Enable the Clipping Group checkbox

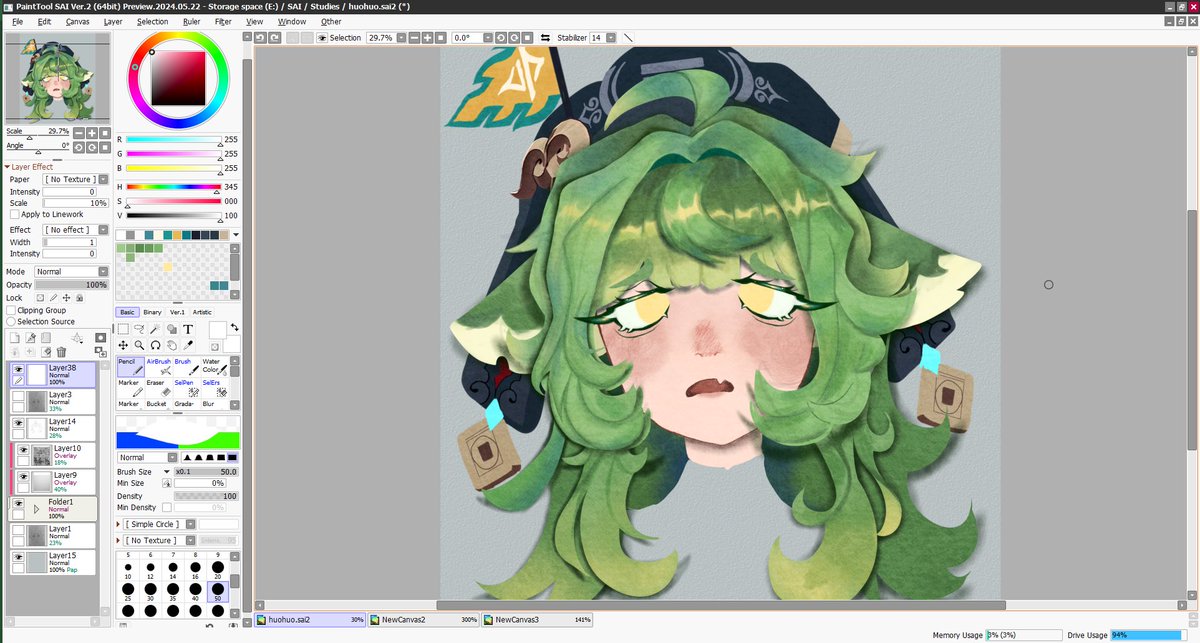click(11, 310)
